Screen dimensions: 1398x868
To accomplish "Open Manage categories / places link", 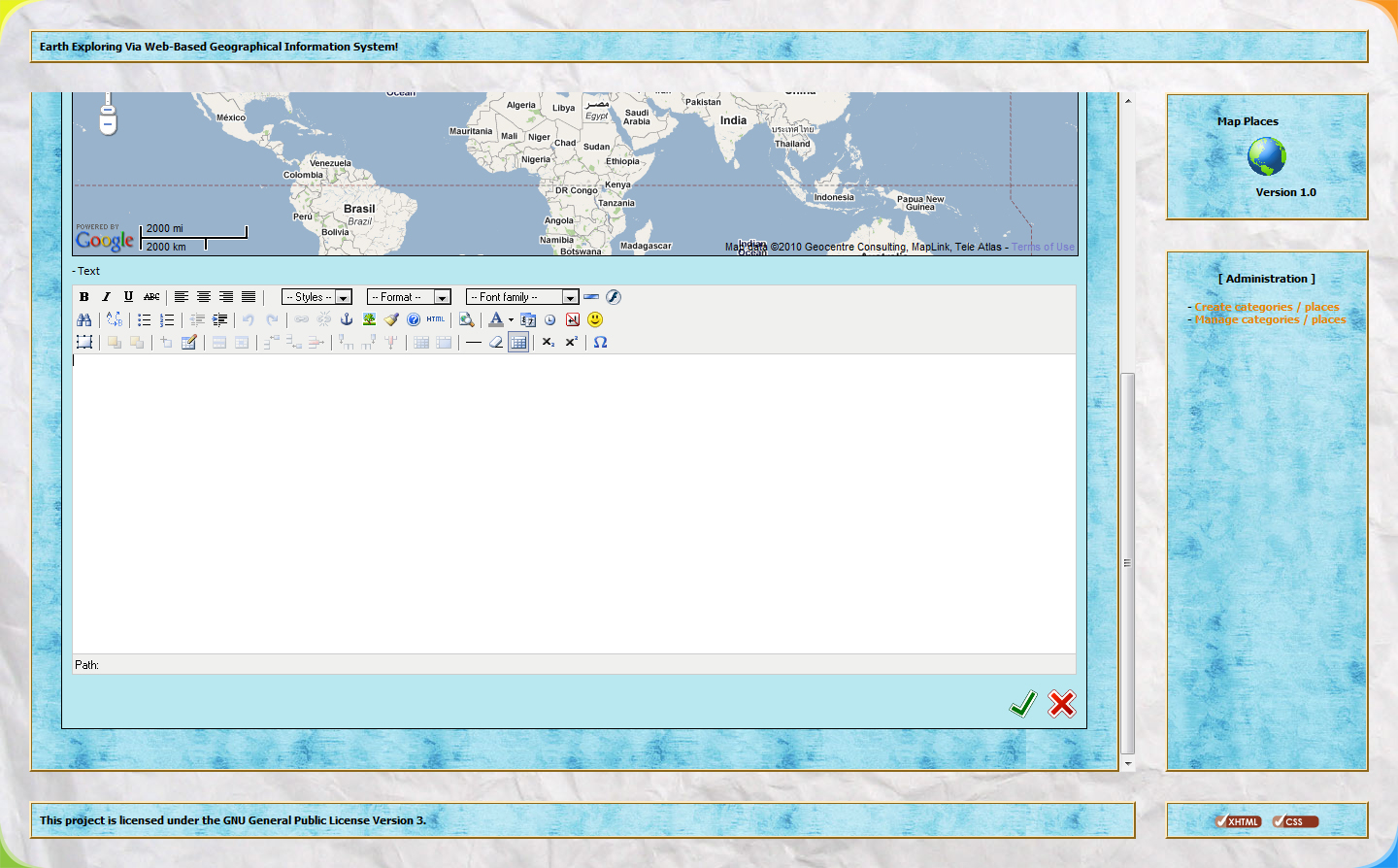I will (x=1270, y=319).
